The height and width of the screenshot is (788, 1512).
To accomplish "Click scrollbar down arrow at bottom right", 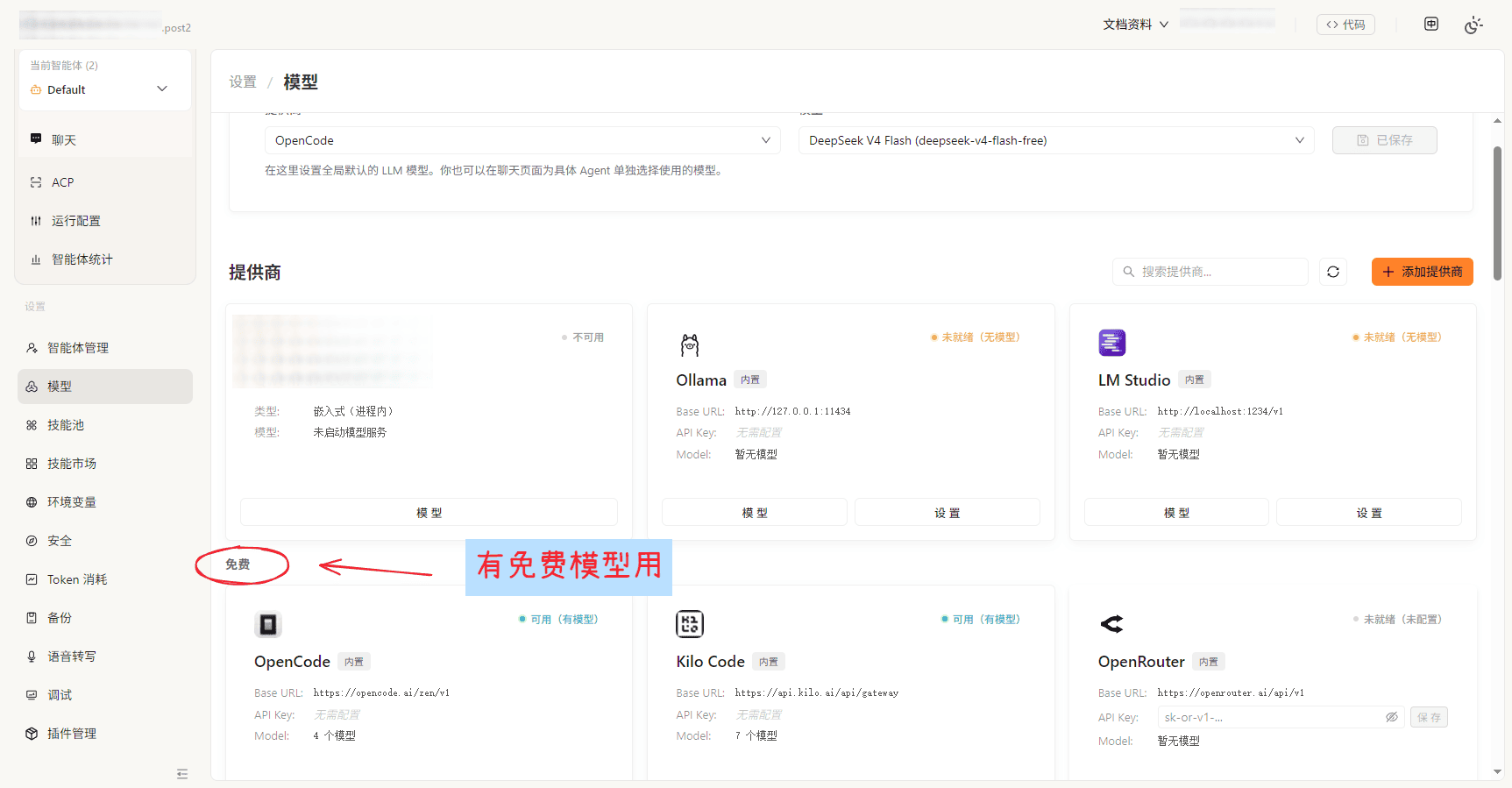I will click(1497, 771).
